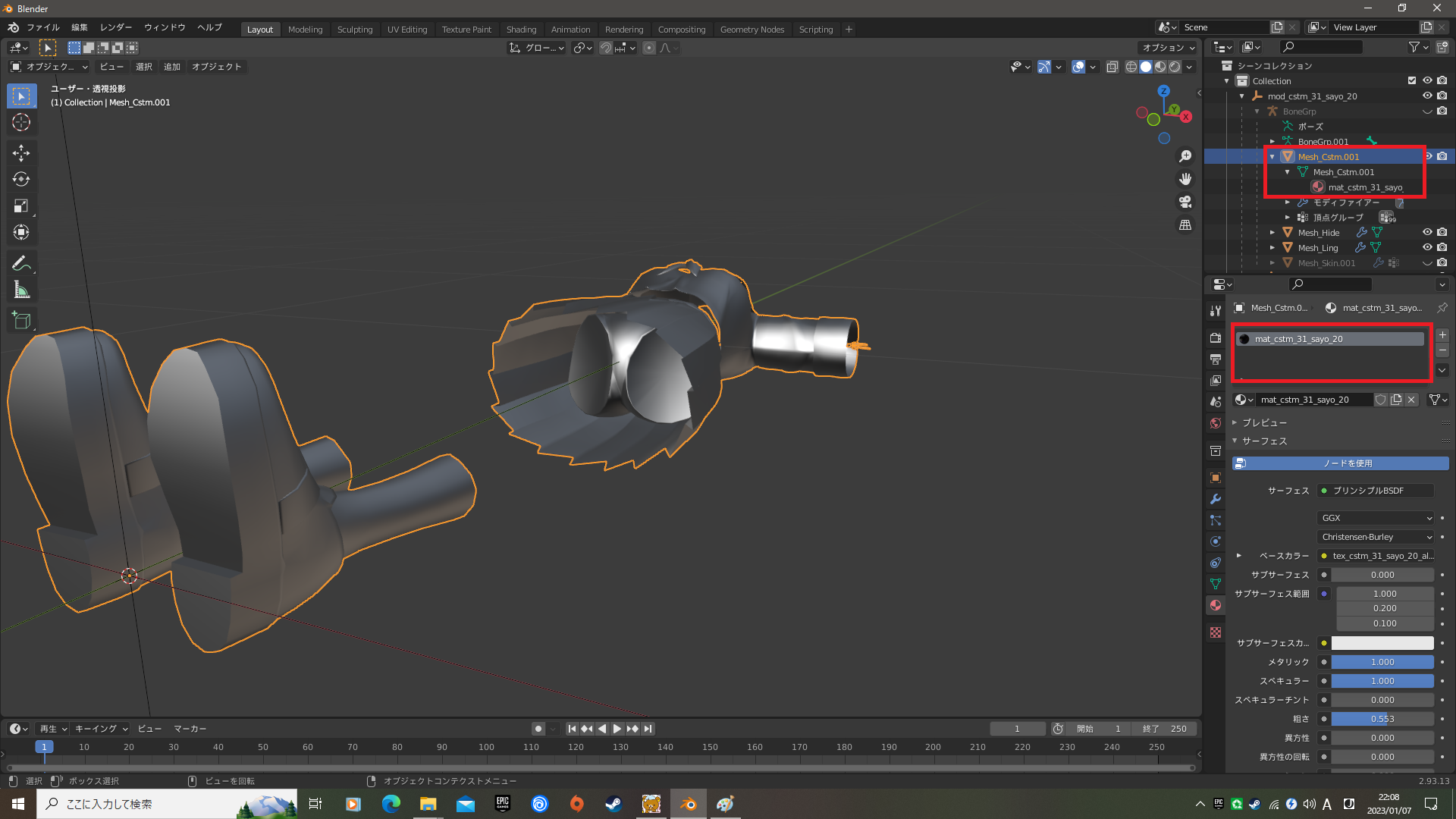Click the 粗さ roughness slider

pos(1382,719)
